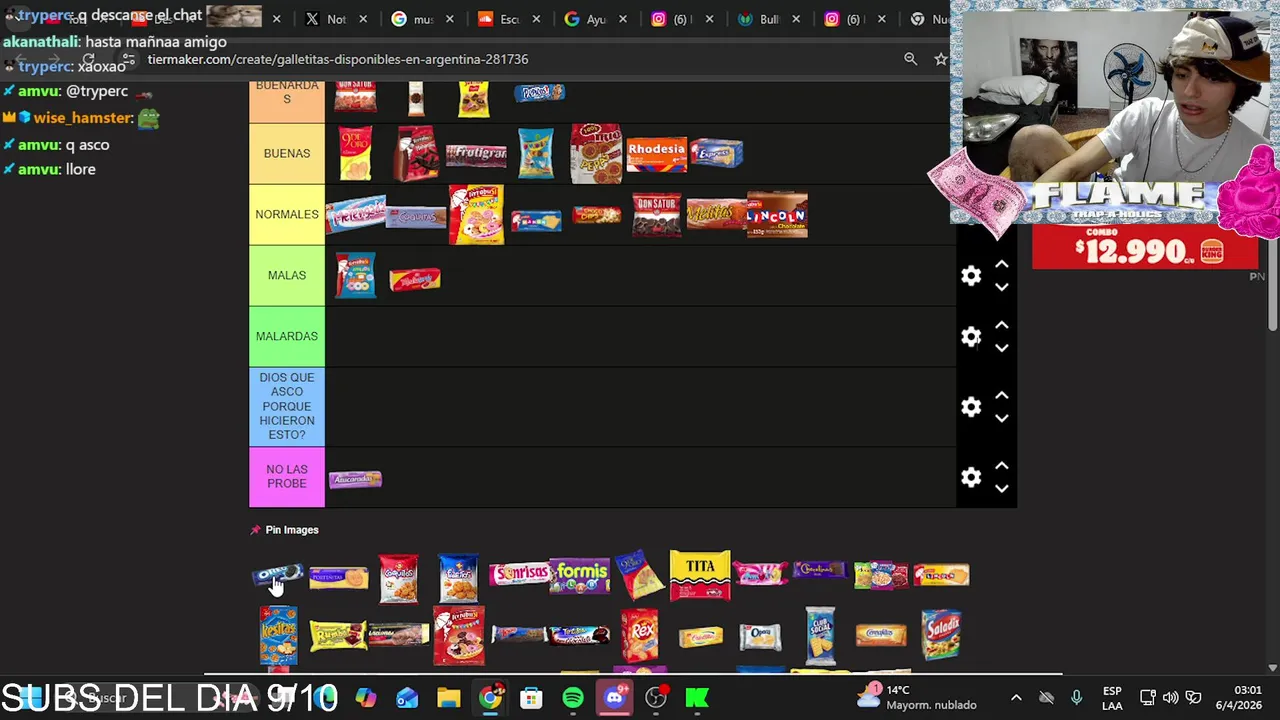This screenshot has width=1280, height=720.
Task: Close the SoundCloud 'Escu' browser tab
Action: point(536,19)
